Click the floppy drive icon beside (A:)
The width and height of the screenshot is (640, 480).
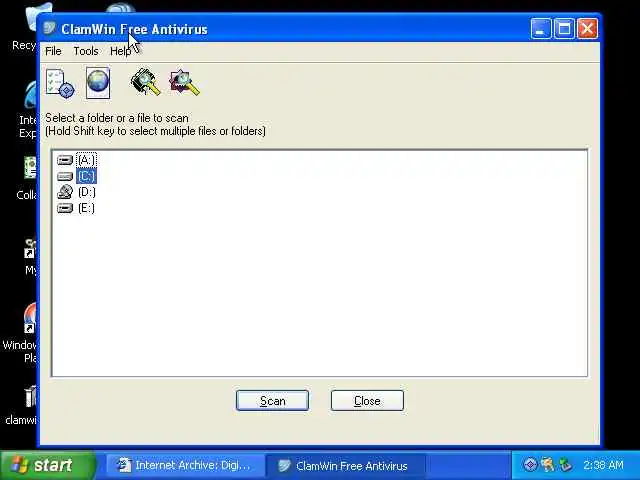point(65,160)
